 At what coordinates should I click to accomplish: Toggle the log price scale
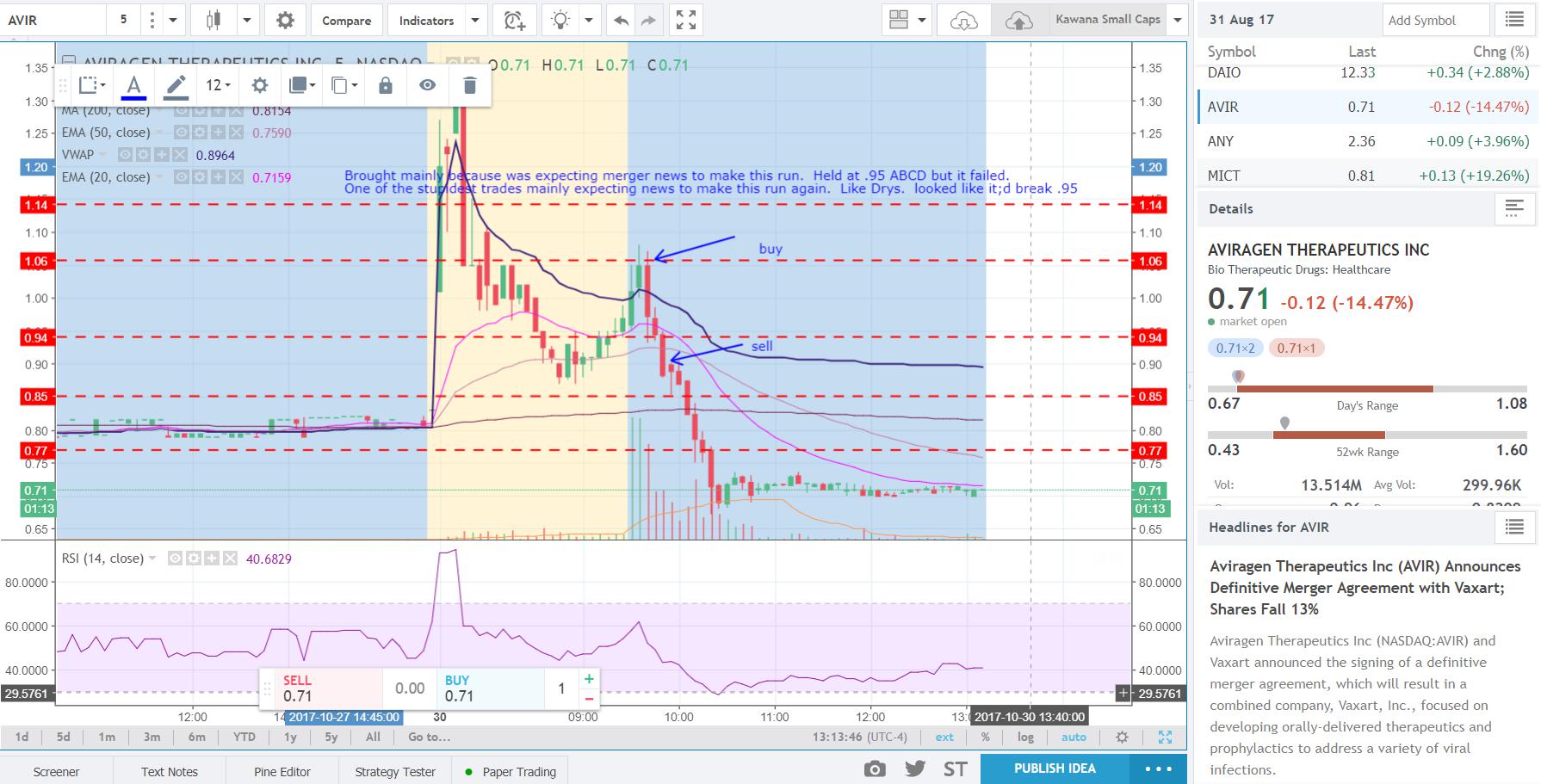tap(1025, 737)
